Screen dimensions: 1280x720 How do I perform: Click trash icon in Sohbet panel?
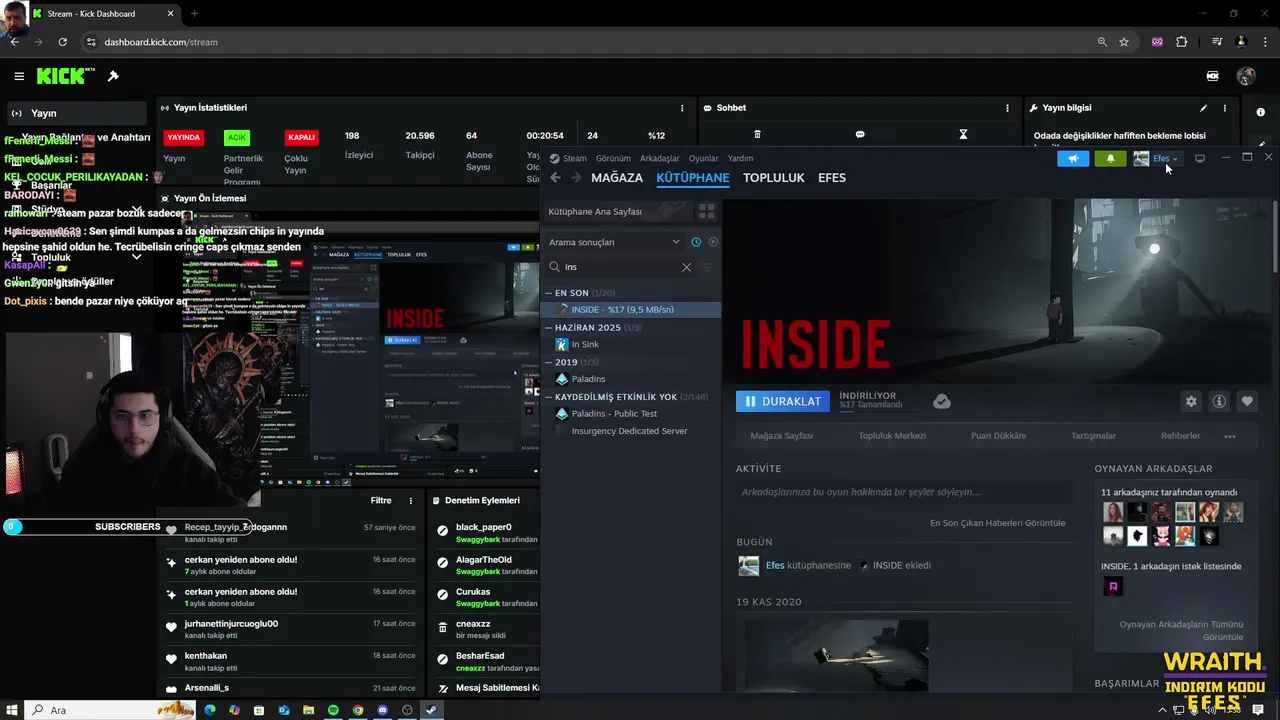click(757, 134)
